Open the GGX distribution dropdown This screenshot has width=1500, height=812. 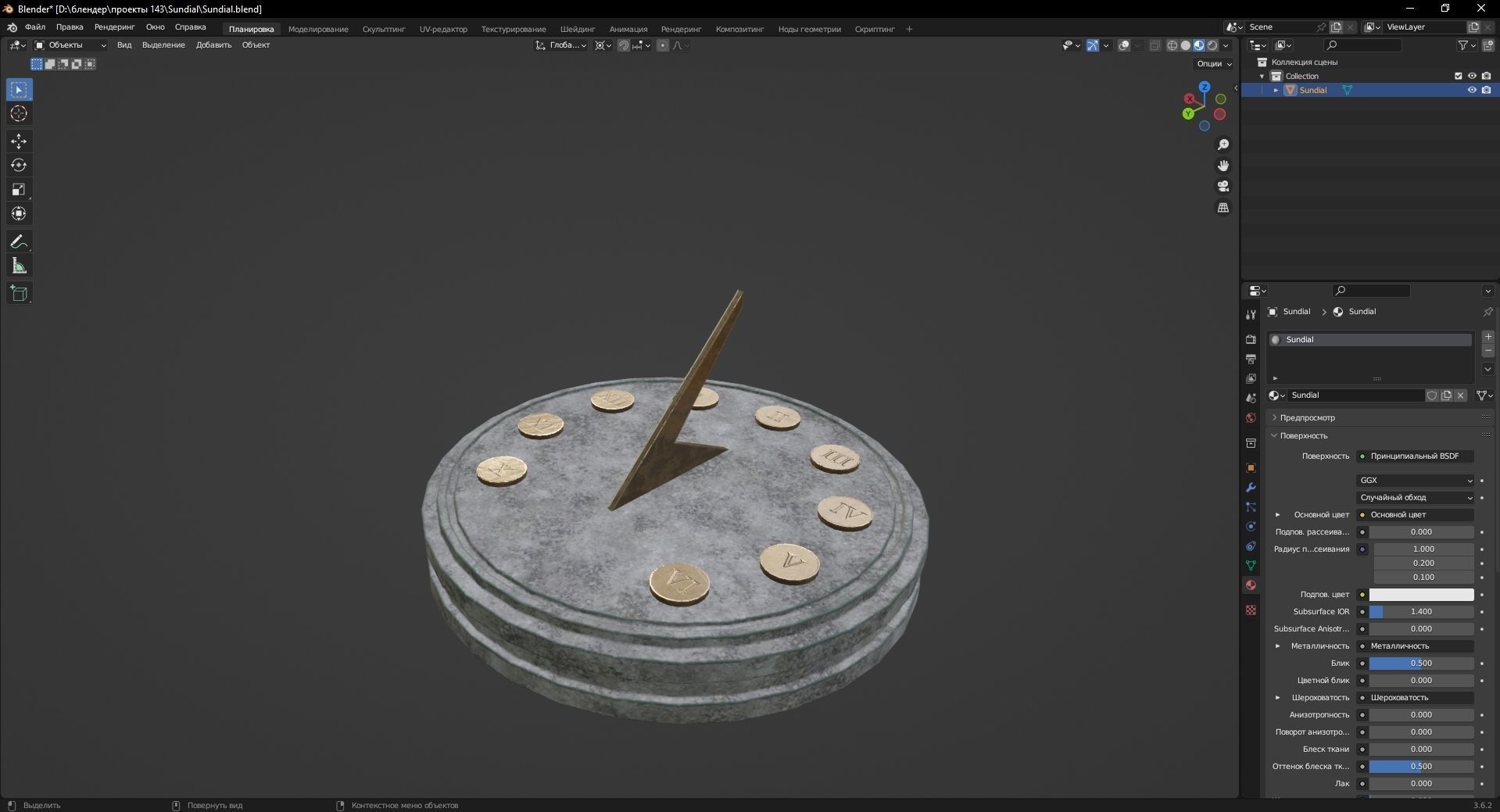(x=1415, y=480)
